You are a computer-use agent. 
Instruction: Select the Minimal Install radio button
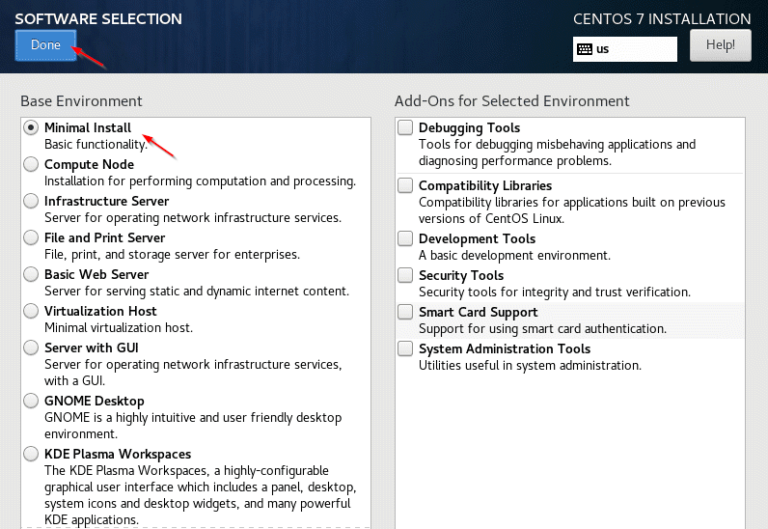(31, 128)
